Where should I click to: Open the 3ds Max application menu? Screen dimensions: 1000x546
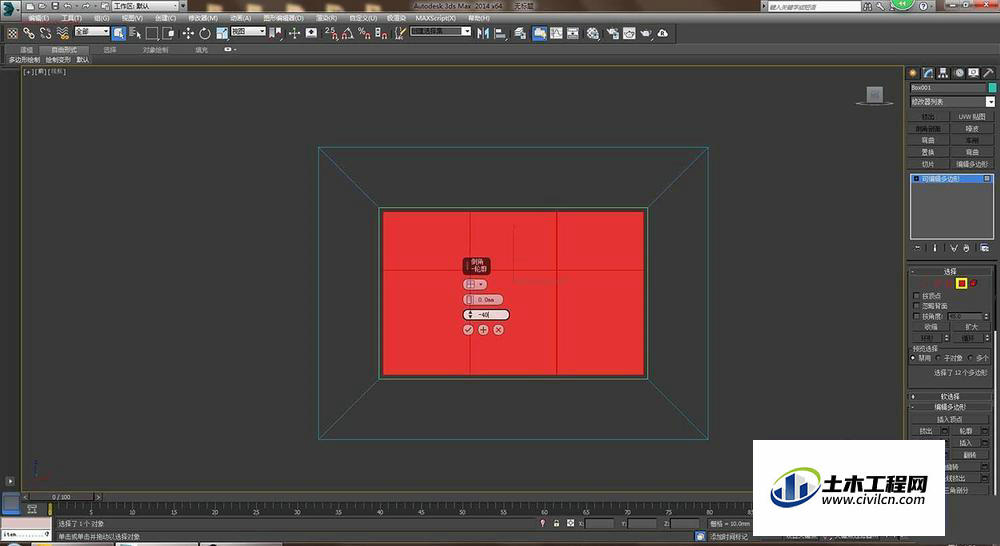pyautogui.click(x=9, y=8)
